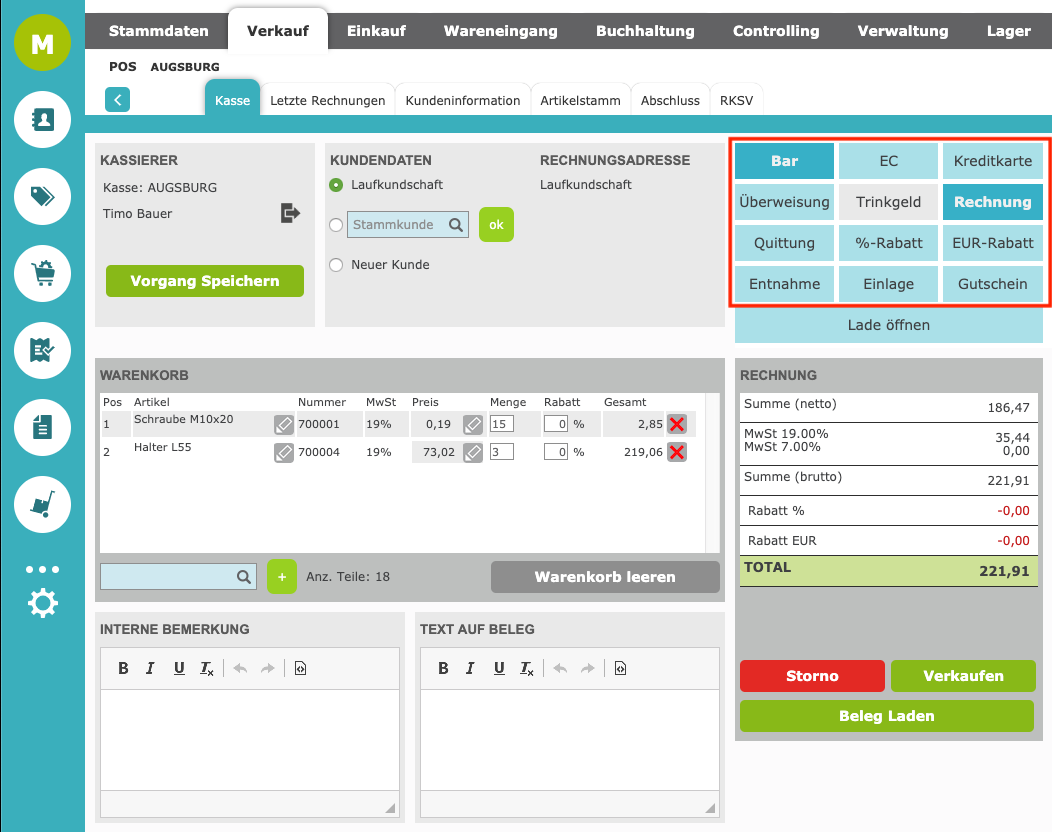
Task: Click the address book sidebar icon
Action: click(42, 120)
